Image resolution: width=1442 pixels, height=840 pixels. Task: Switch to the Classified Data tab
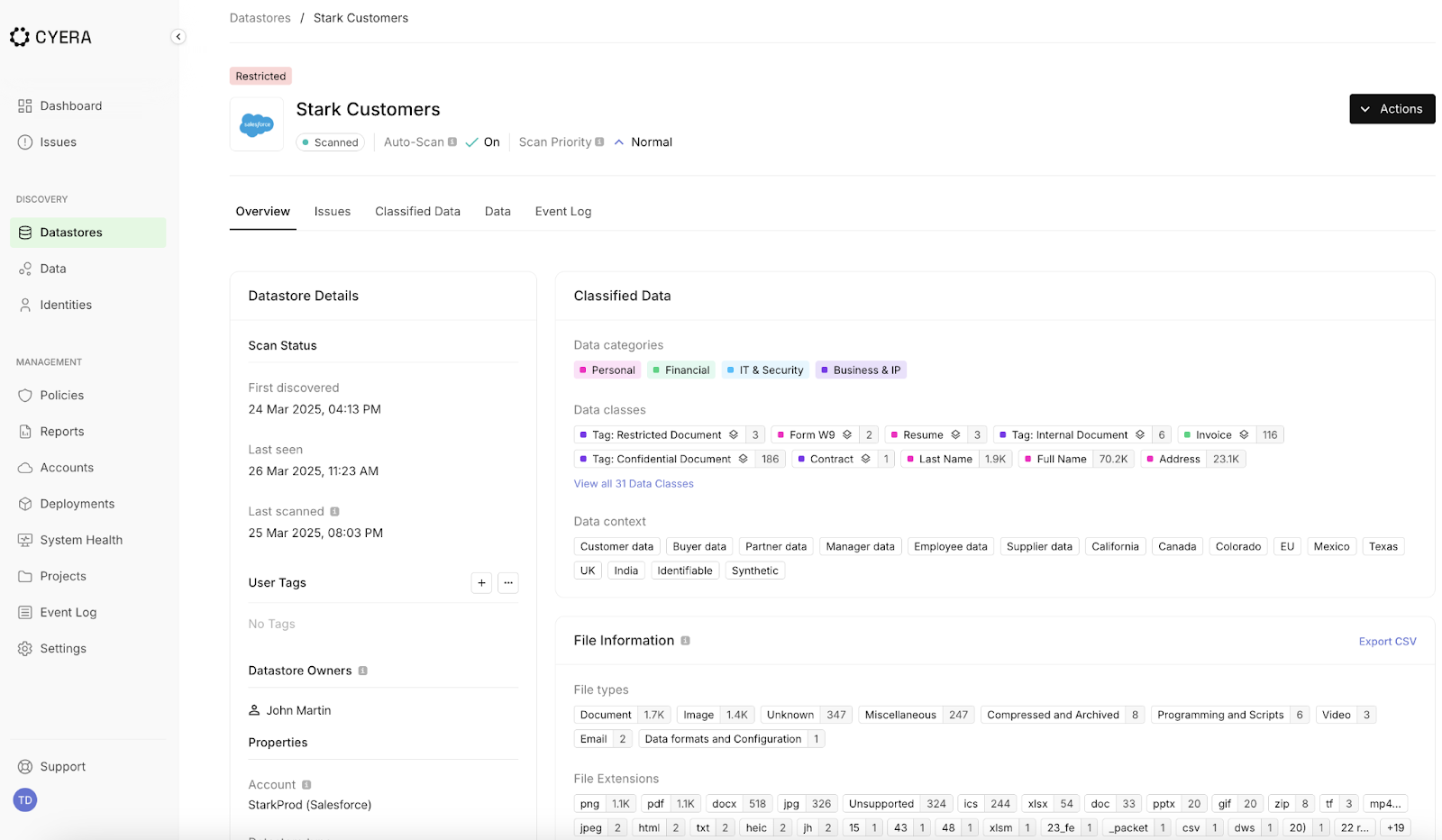click(417, 211)
